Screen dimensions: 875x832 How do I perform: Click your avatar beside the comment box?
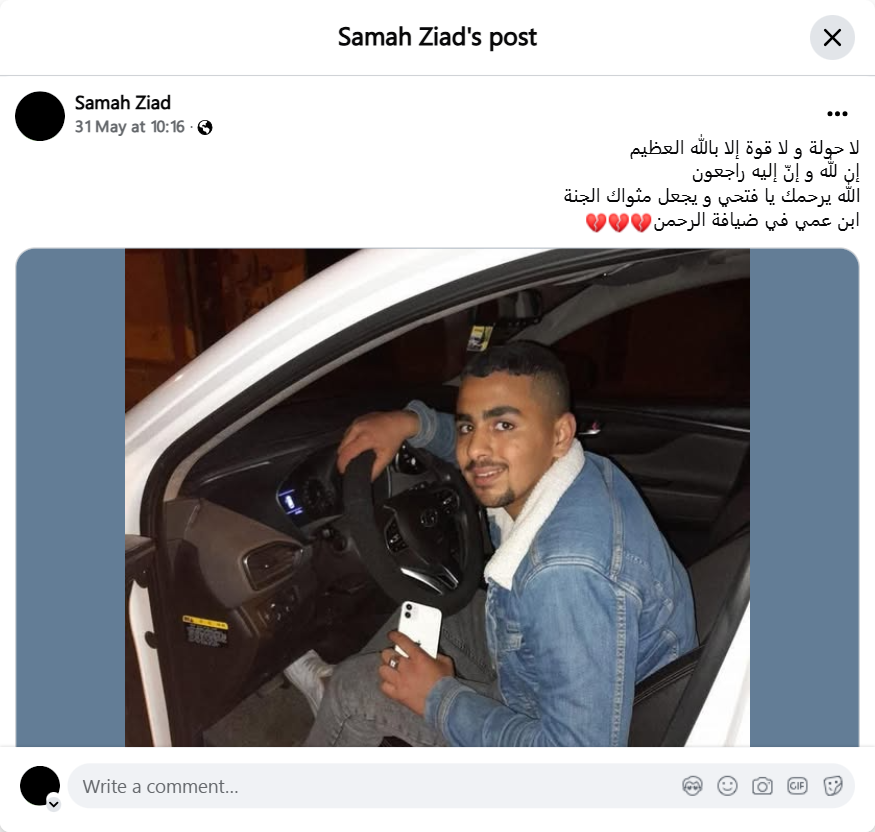pyautogui.click(x=40, y=786)
